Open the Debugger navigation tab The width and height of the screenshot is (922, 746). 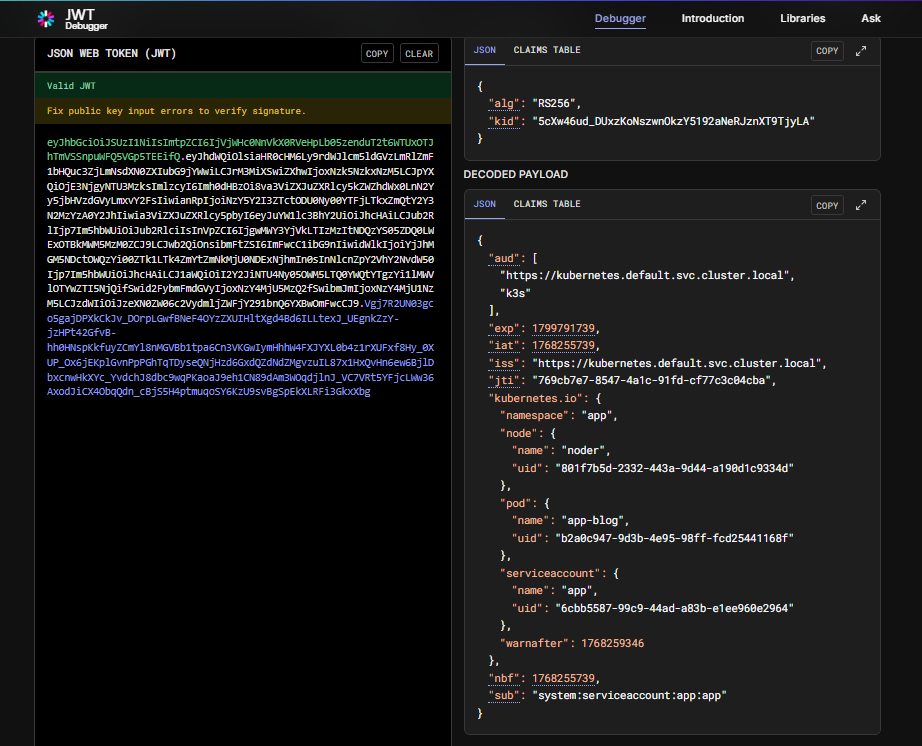coord(620,18)
